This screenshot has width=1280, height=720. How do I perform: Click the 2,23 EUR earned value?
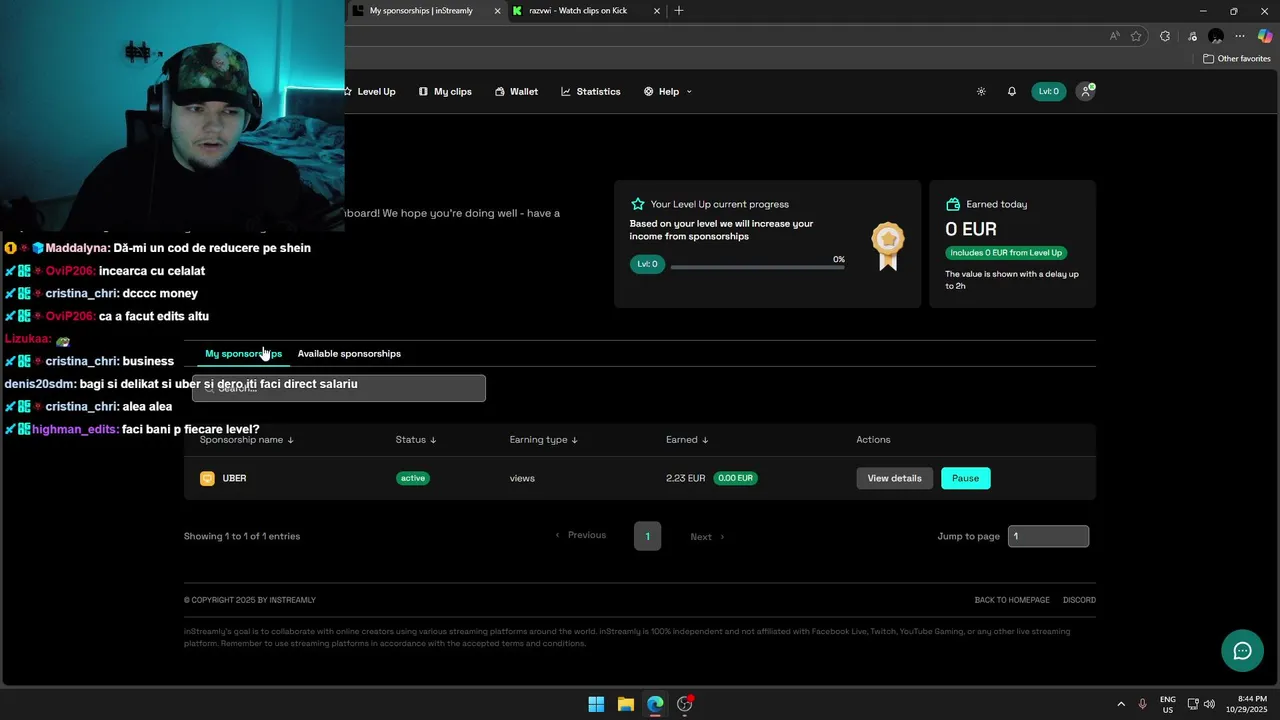pos(686,478)
